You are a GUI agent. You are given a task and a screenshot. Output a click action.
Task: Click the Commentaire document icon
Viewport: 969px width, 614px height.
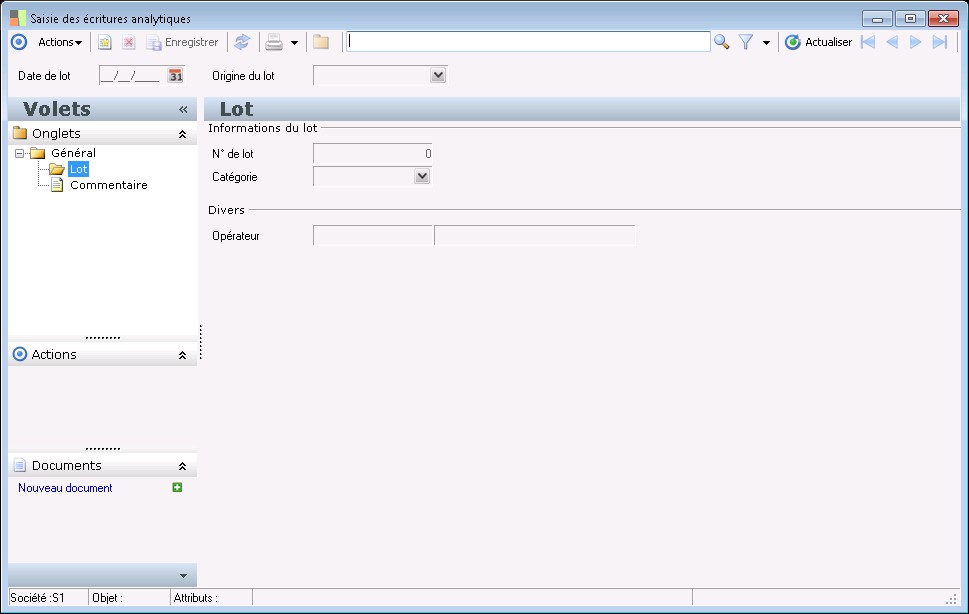point(57,185)
